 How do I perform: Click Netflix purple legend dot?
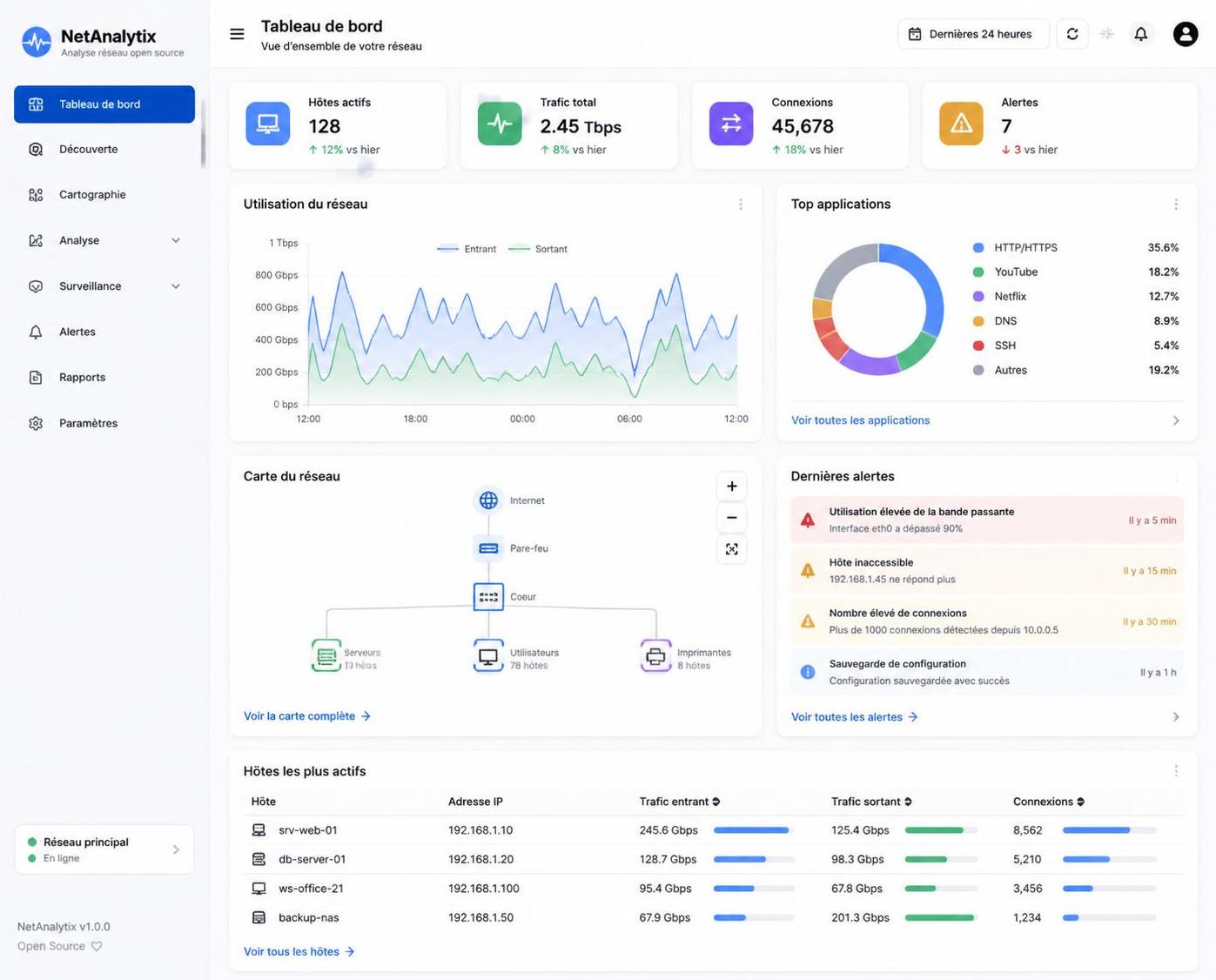(x=978, y=297)
